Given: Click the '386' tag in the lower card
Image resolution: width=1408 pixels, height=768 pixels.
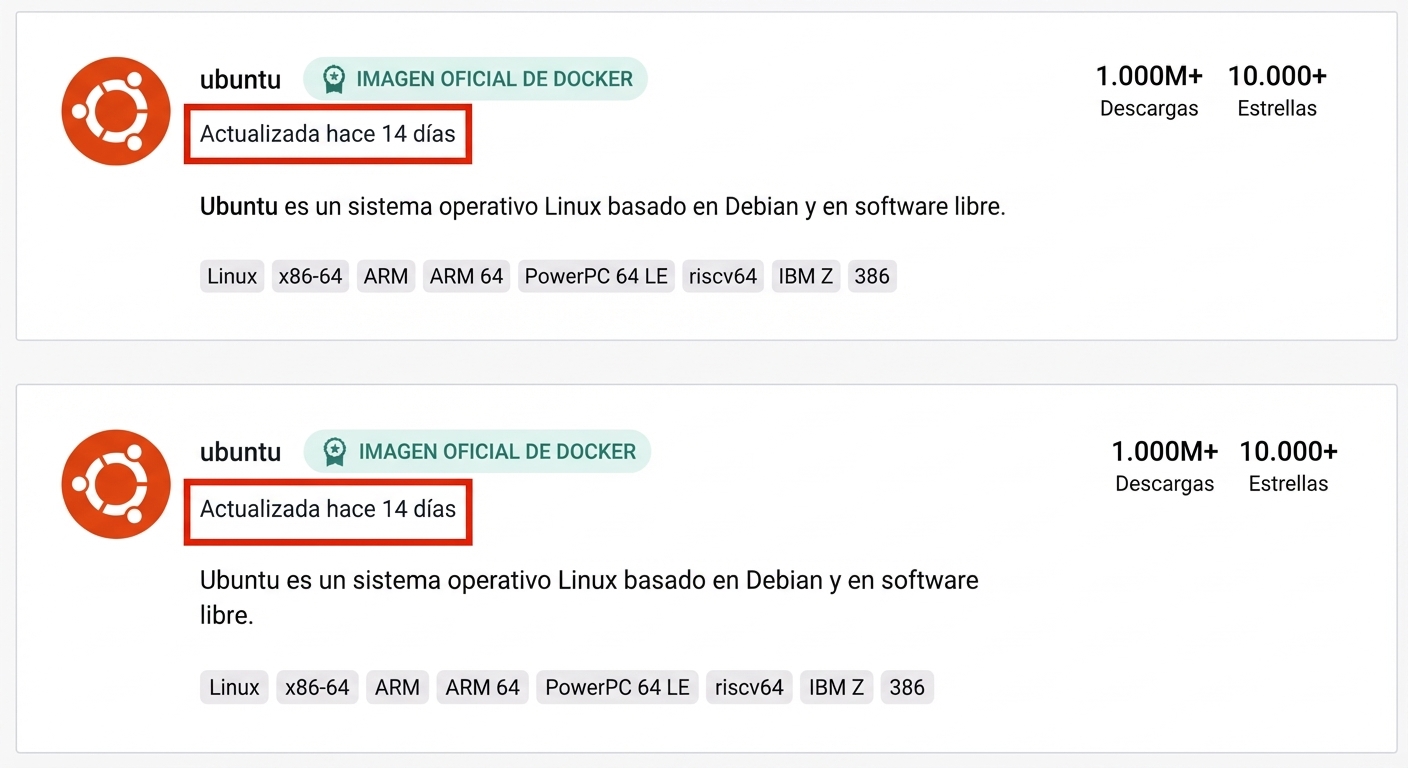Looking at the screenshot, I should coord(907,687).
